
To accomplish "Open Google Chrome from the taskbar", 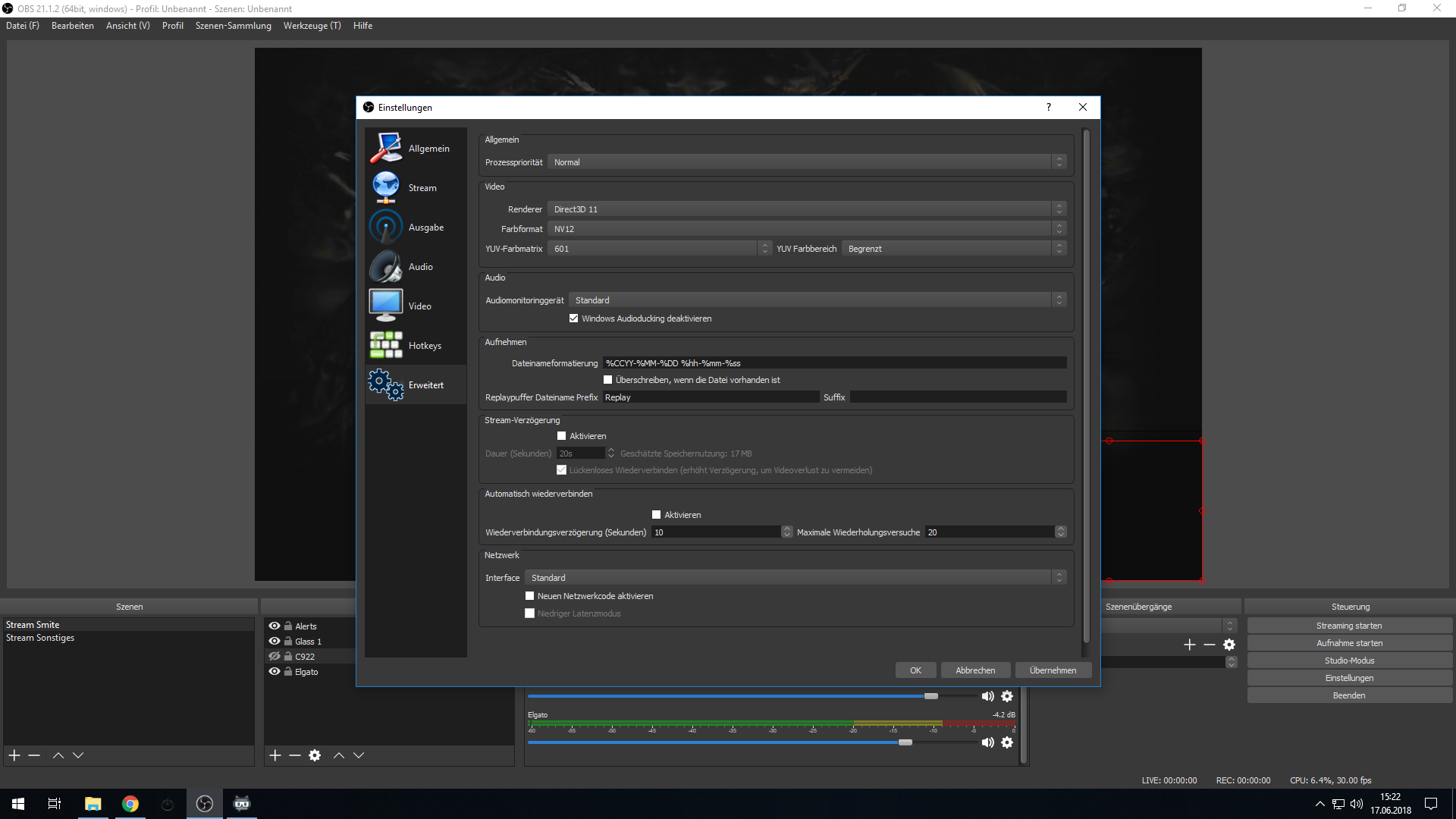I will click(130, 804).
